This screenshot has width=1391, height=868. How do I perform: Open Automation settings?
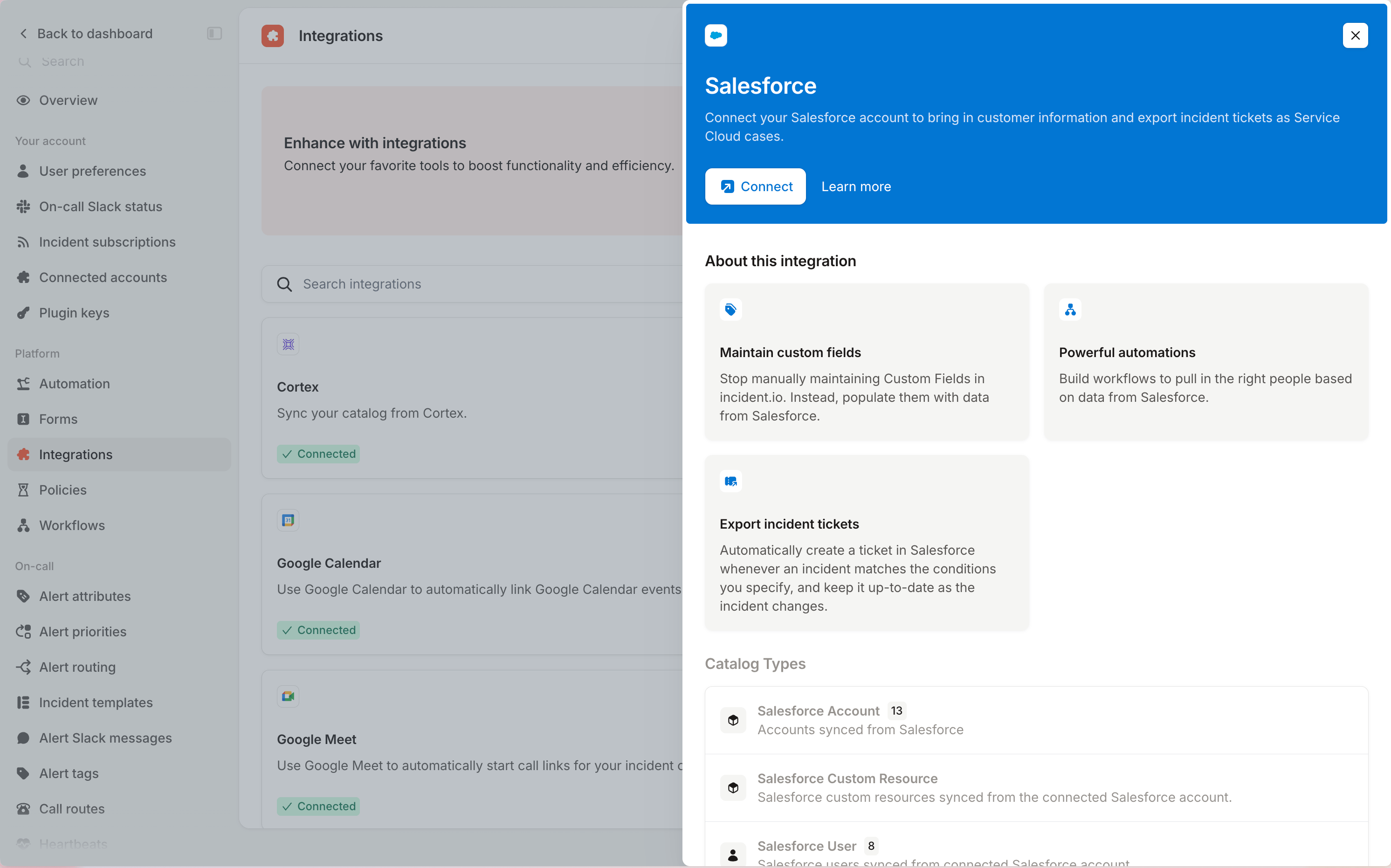(x=119, y=384)
